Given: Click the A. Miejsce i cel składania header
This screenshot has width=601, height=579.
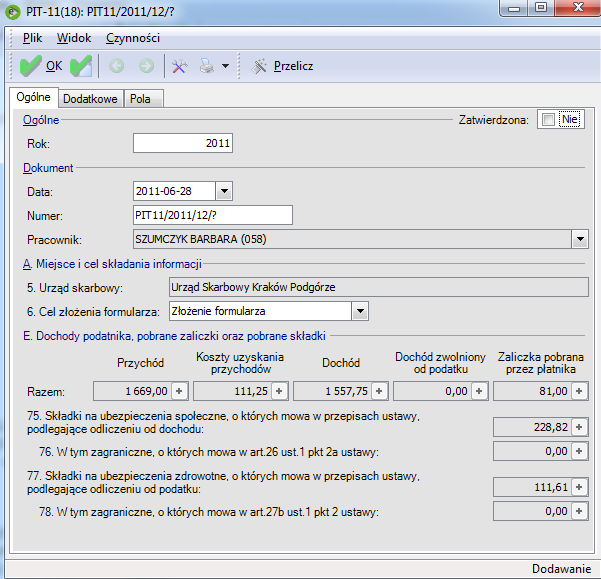Looking at the screenshot, I should 112,264.
